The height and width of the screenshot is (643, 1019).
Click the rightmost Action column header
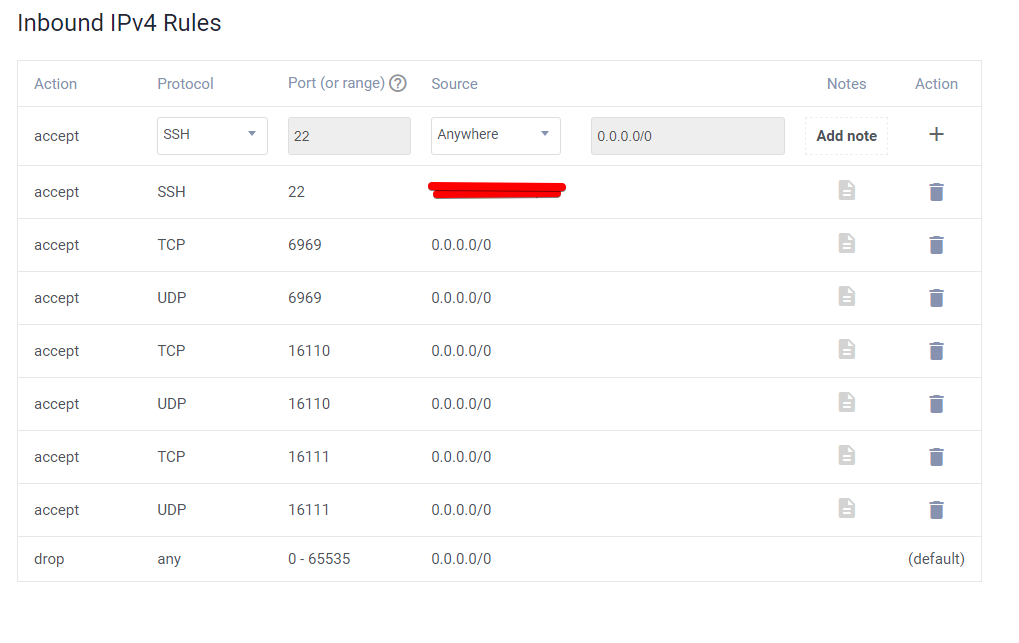click(x=936, y=84)
